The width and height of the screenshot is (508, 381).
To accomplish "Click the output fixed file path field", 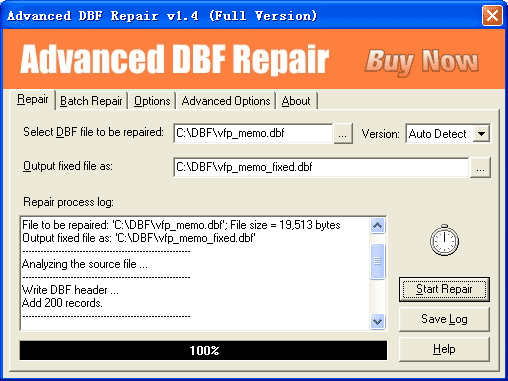I will click(x=321, y=167).
